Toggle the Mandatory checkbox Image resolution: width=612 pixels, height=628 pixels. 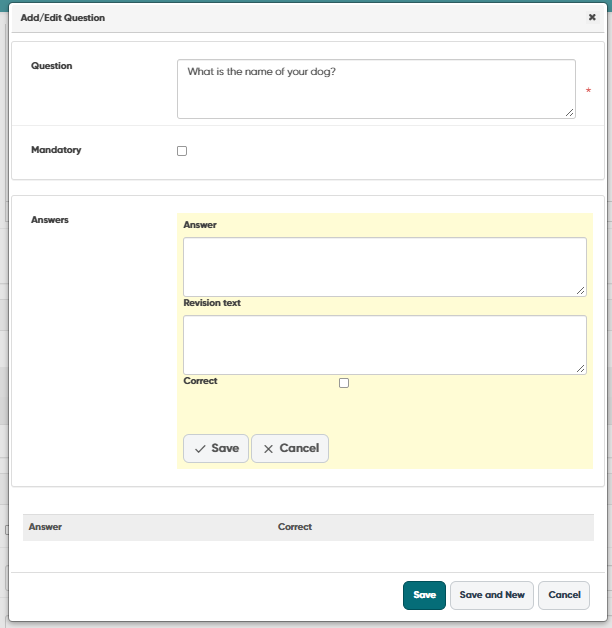(182, 151)
